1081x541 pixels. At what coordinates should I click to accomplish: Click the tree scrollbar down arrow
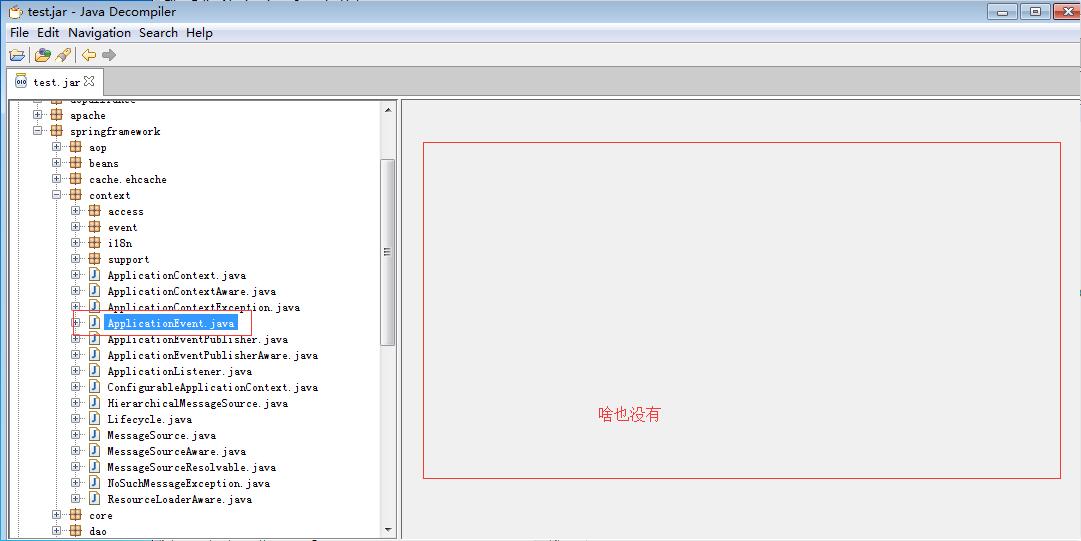pyautogui.click(x=387, y=530)
